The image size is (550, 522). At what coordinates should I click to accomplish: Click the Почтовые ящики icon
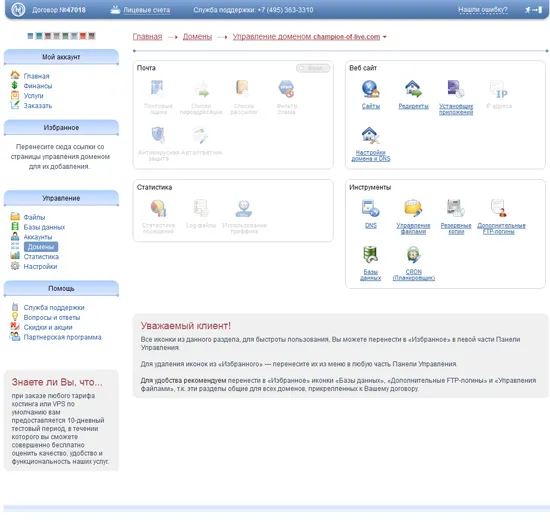(x=158, y=89)
